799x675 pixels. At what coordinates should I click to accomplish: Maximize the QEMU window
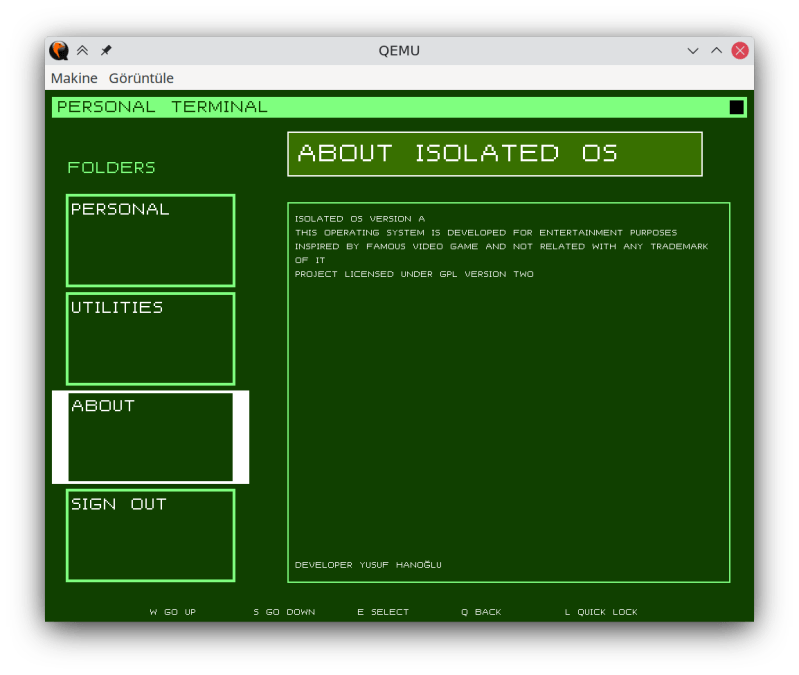[716, 50]
